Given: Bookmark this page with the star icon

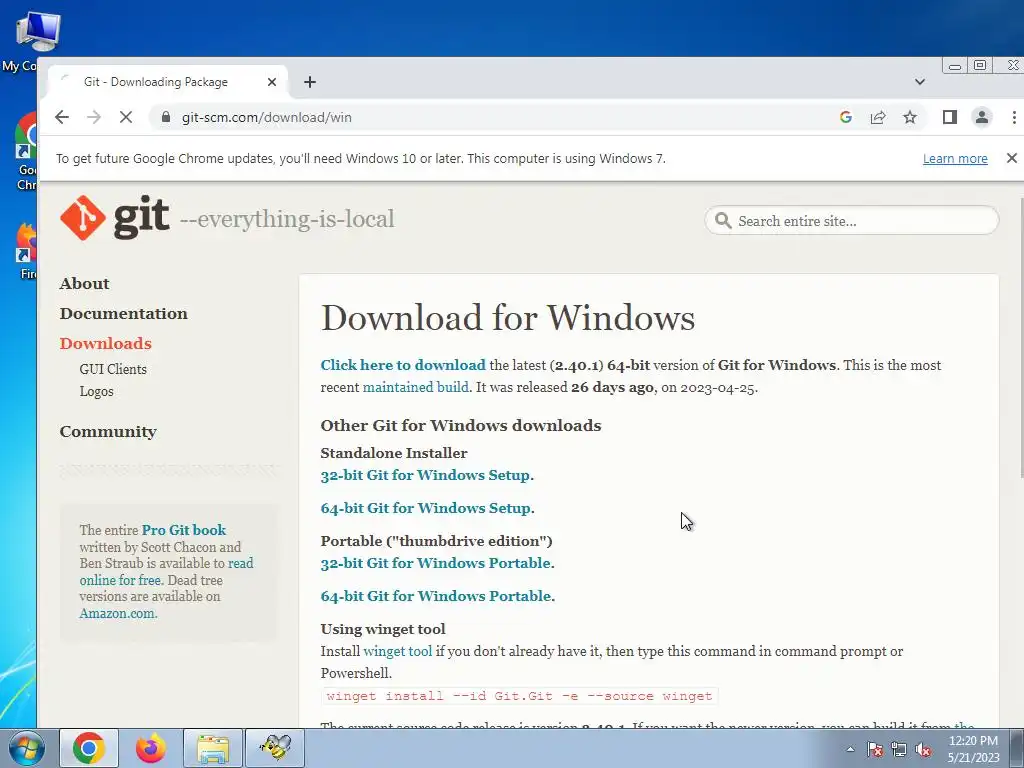Looking at the screenshot, I should 910,118.
